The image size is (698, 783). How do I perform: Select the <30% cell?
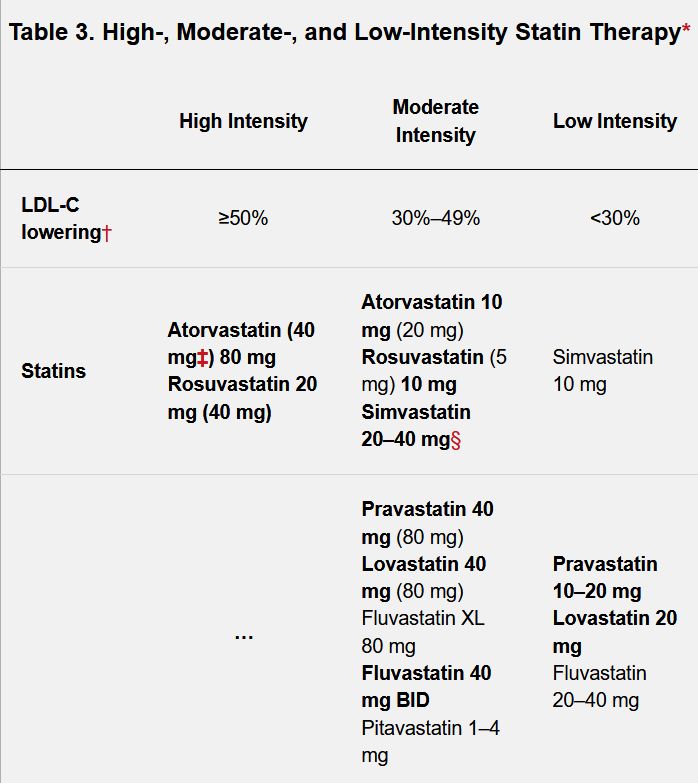(x=614, y=218)
